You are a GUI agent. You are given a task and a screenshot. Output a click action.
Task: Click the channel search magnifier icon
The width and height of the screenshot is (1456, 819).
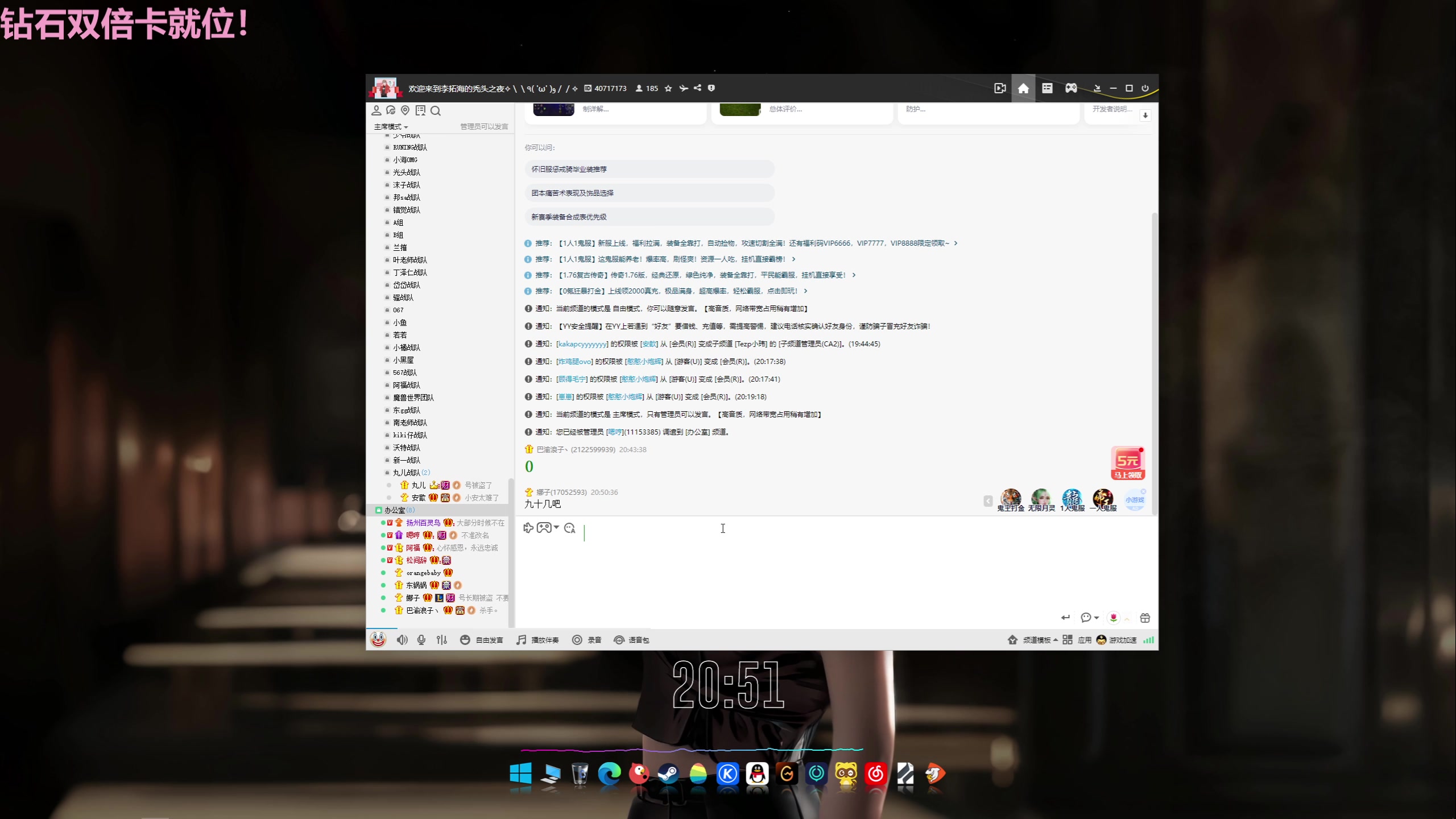pos(436,111)
